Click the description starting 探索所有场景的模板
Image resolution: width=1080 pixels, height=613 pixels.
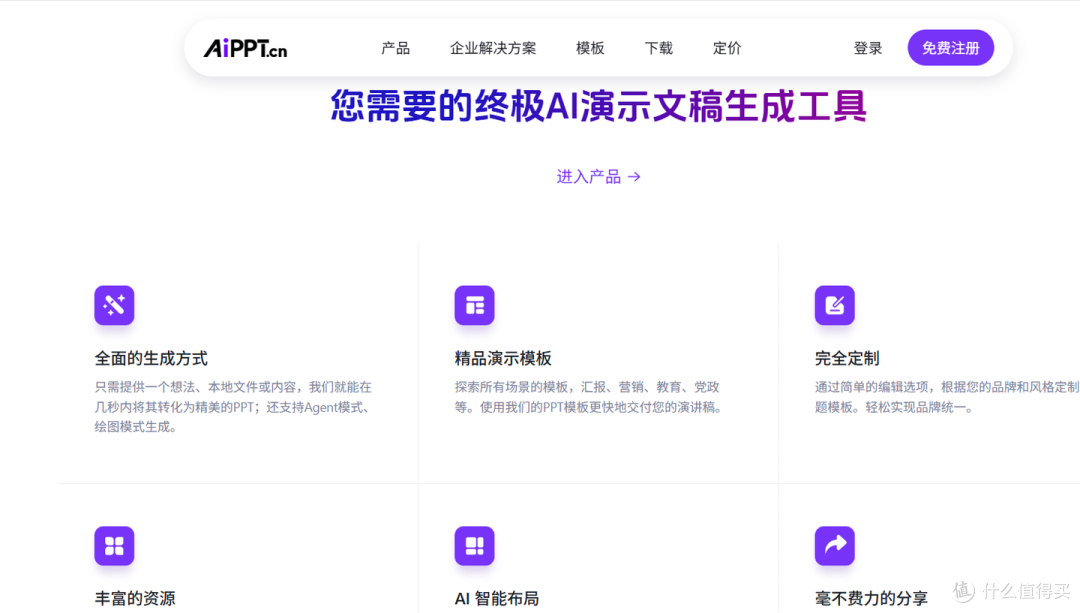pyautogui.click(x=590, y=397)
